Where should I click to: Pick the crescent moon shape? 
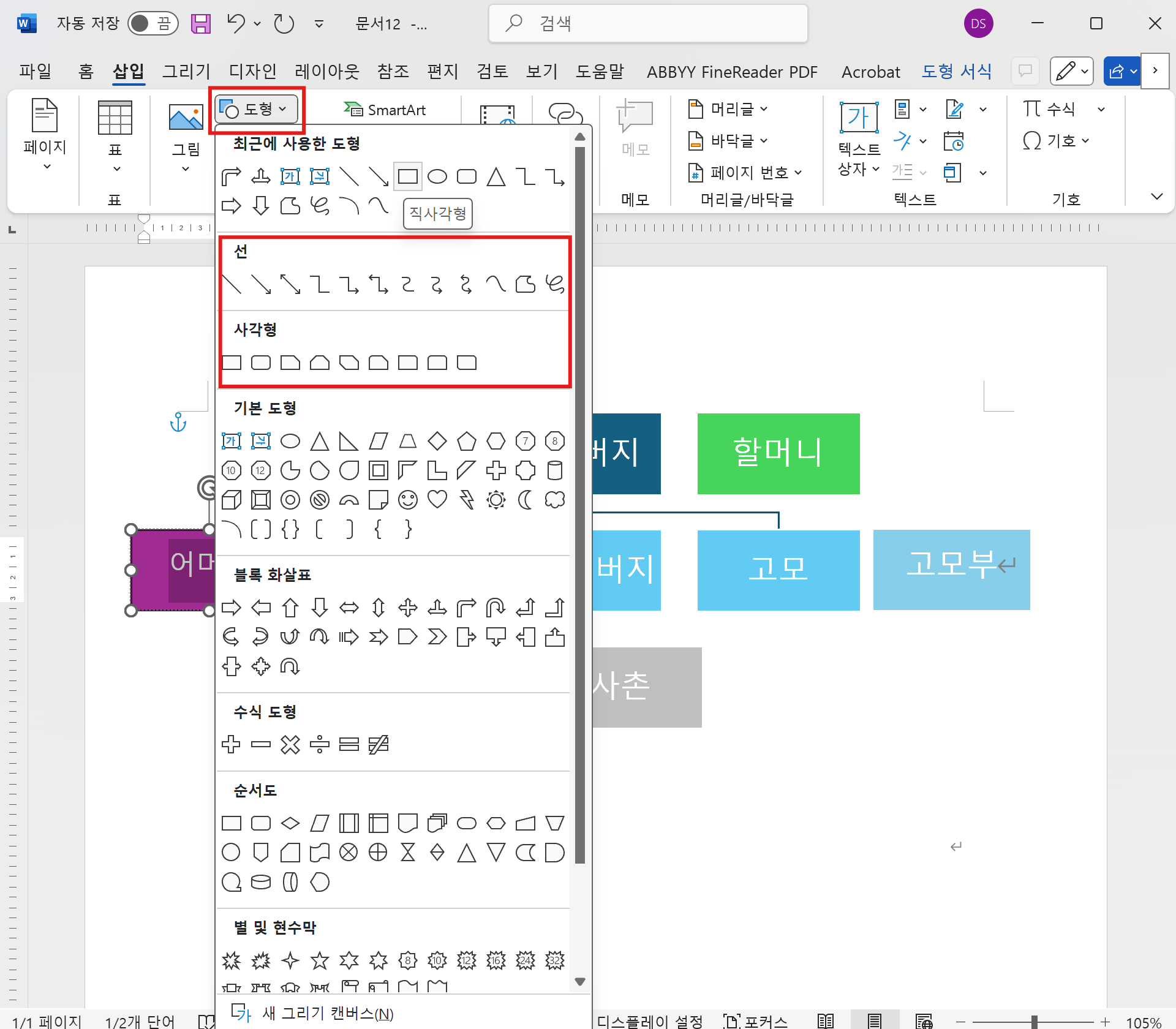tap(525, 500)
